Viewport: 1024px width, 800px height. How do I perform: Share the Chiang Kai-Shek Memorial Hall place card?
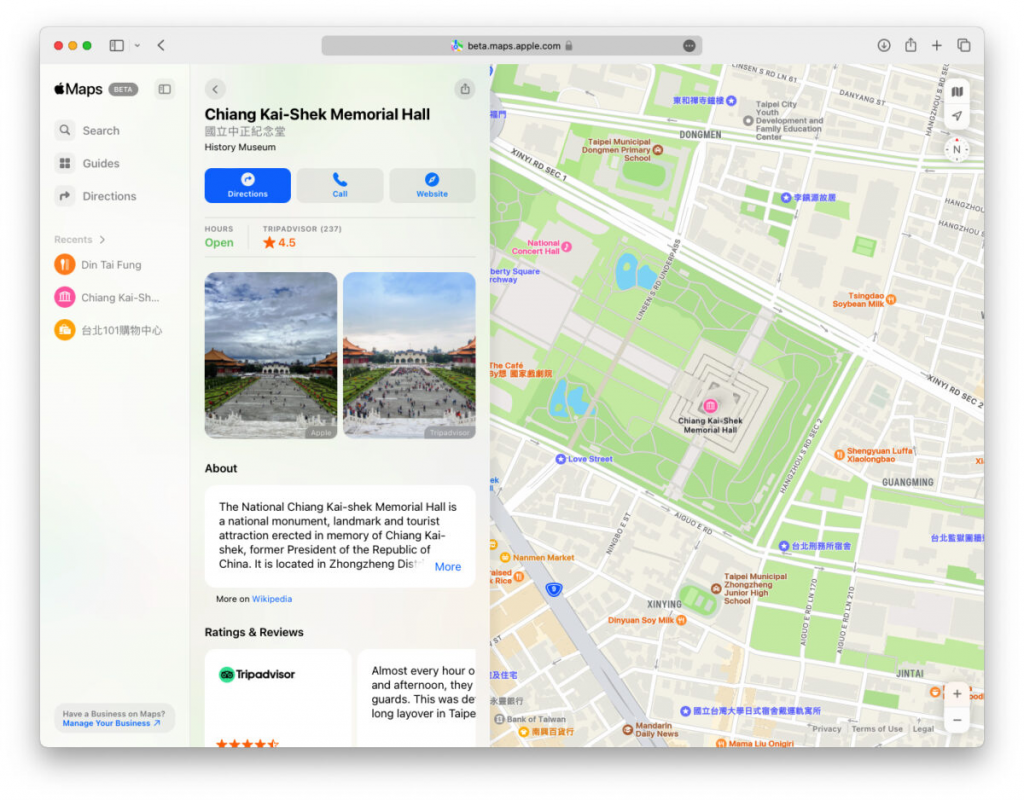click(x=464, y=89)
